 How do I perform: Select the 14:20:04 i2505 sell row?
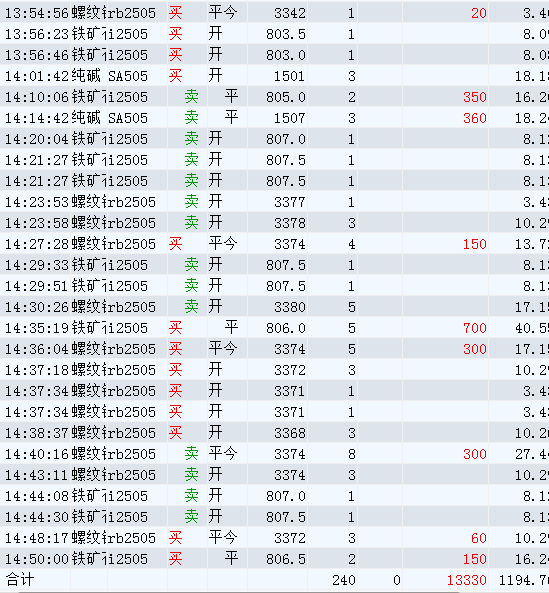(x=274, y=139)
